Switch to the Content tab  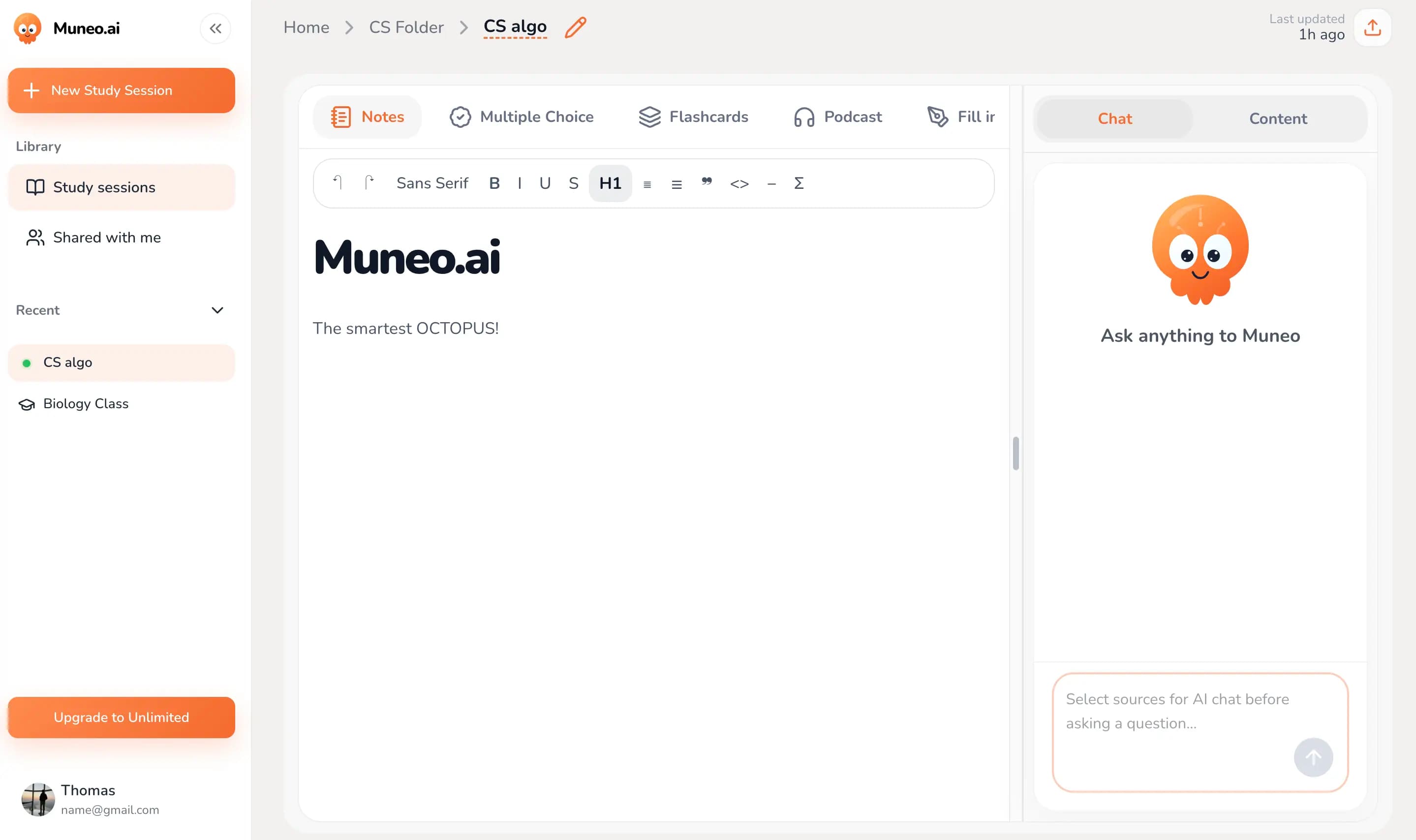coord(1278,119)
